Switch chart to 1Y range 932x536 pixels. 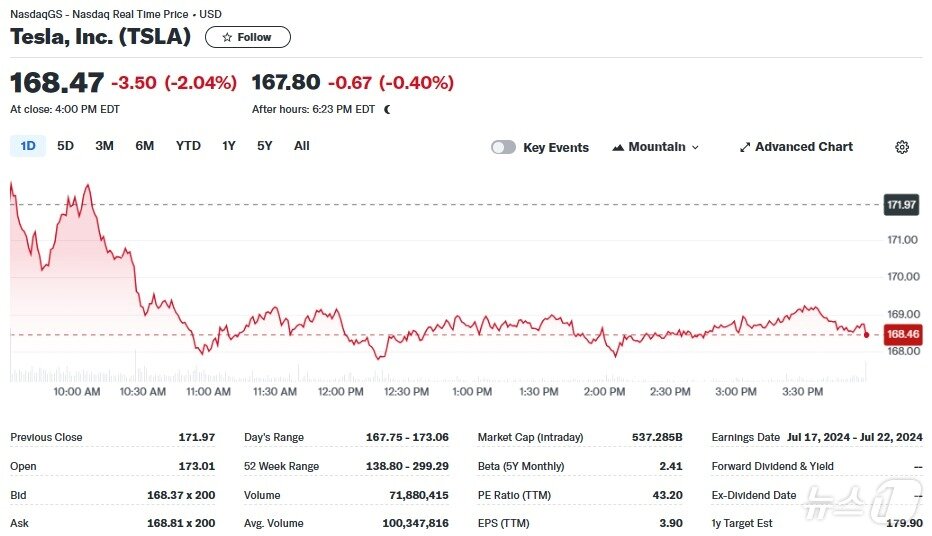point(229,146)
